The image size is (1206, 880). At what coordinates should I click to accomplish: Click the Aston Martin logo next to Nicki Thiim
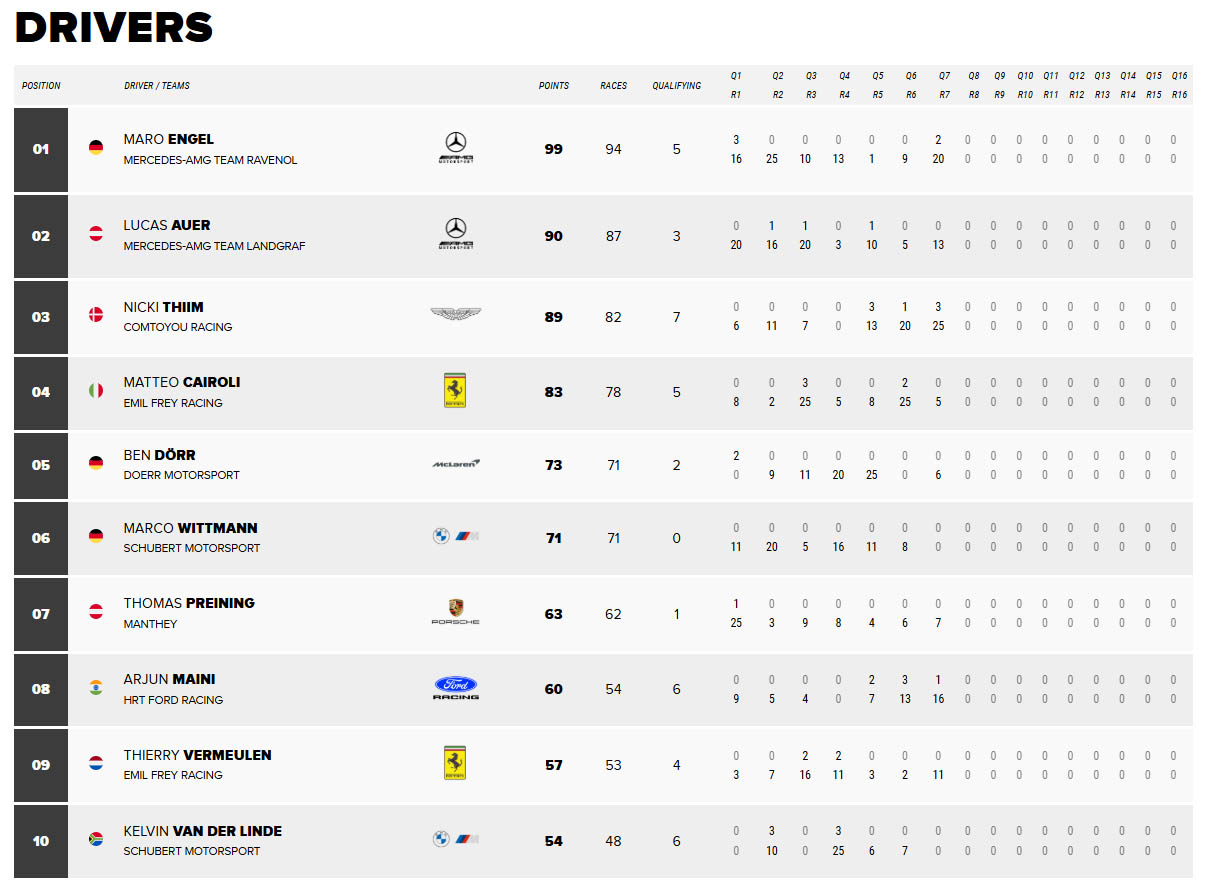click(x=455, y=315)
